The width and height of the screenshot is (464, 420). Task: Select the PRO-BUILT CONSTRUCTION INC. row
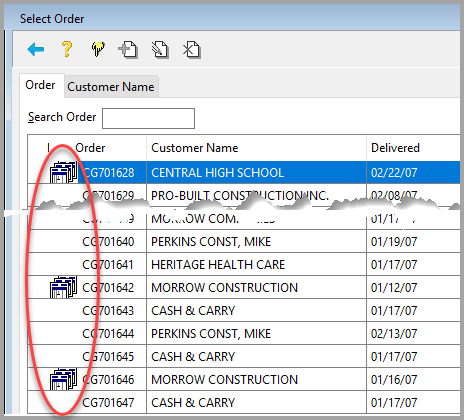pos(244,195)
